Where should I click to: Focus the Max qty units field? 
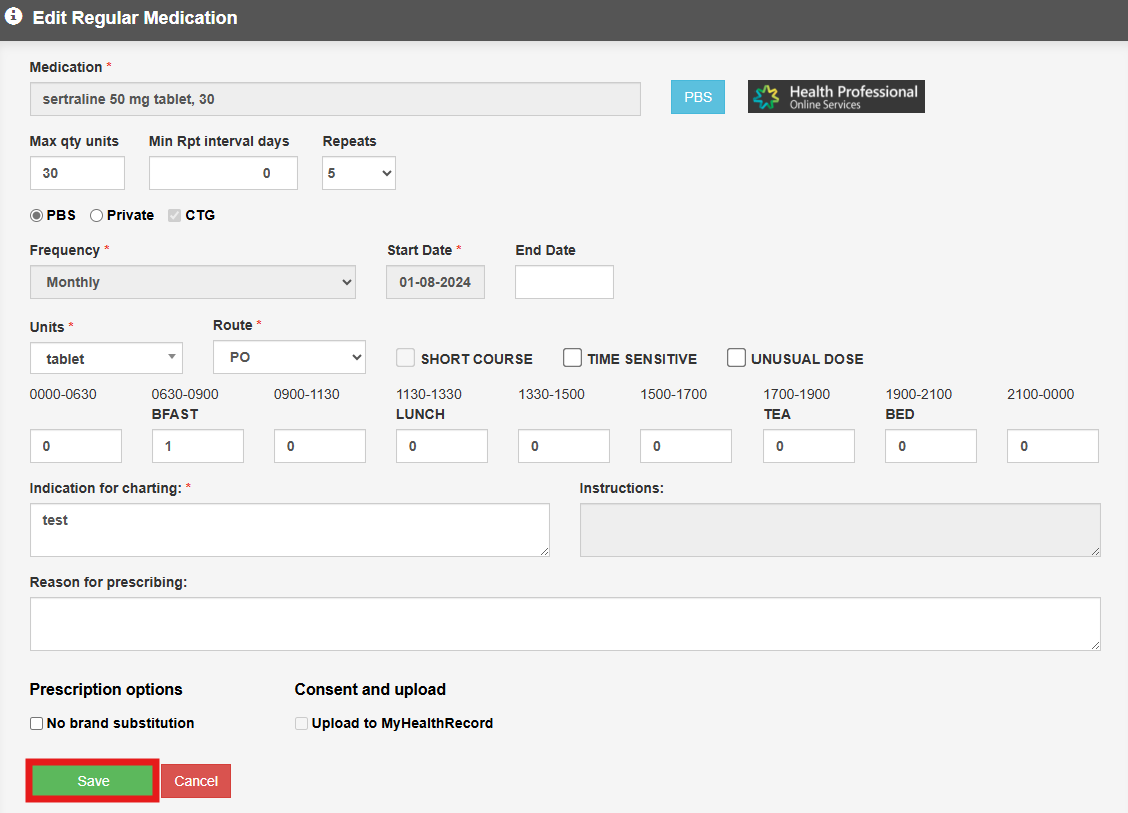[77, 173]
